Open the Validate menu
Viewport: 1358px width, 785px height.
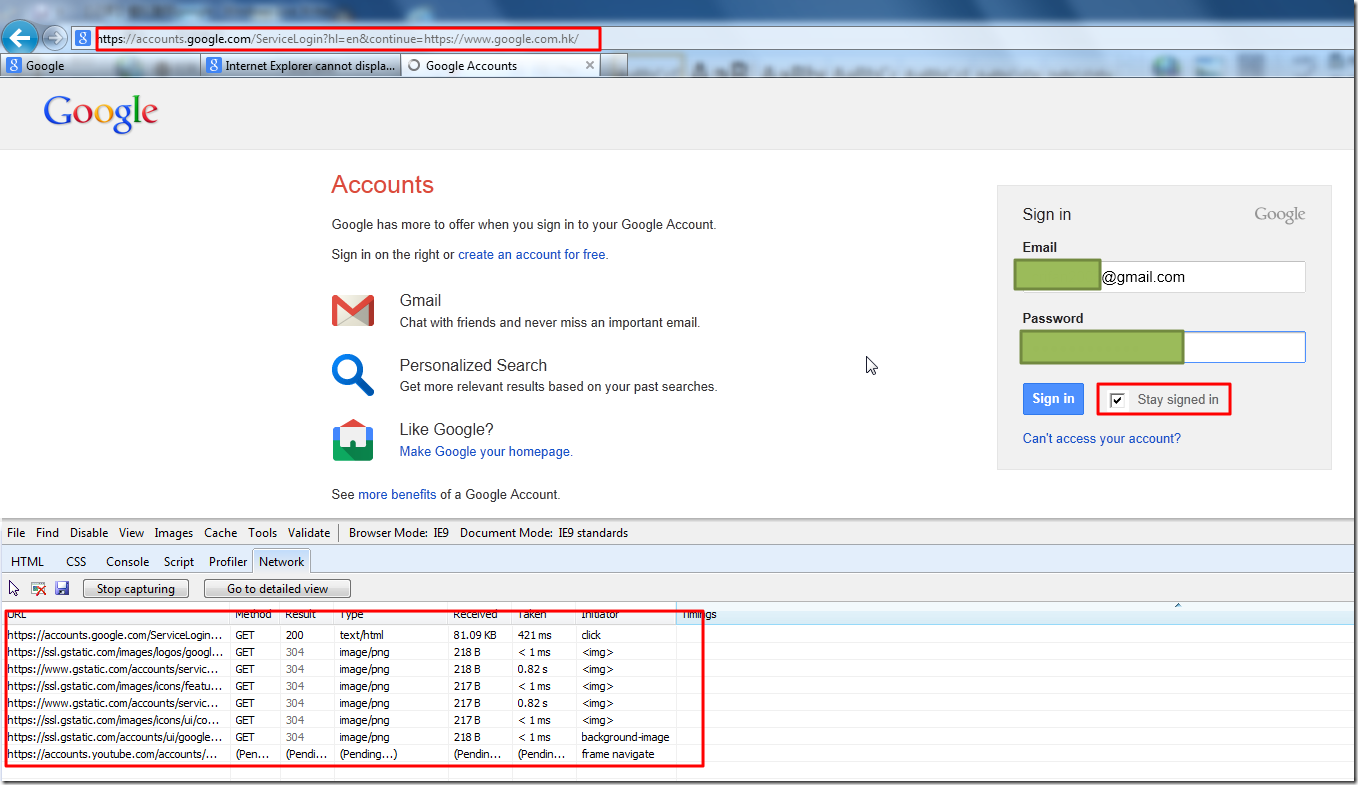coord(309,533)
